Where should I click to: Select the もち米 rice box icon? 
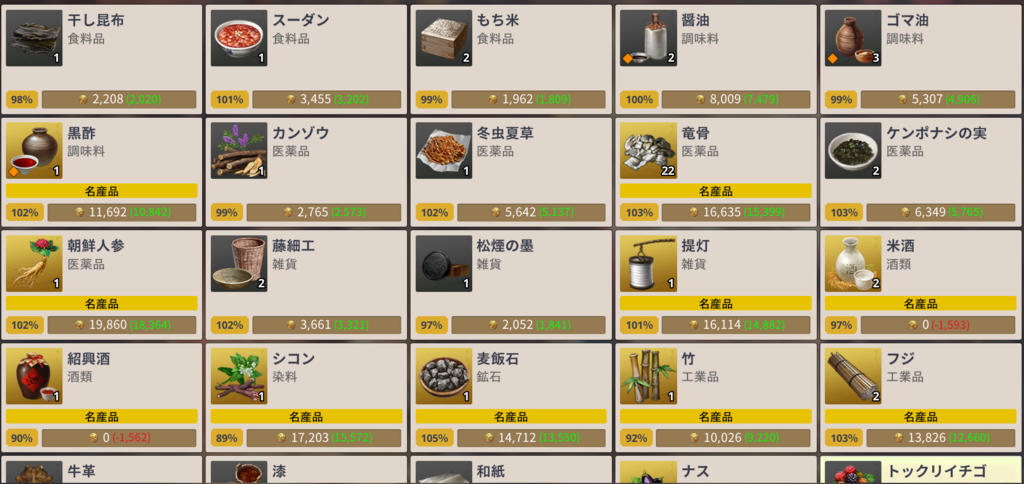point(443,38)
